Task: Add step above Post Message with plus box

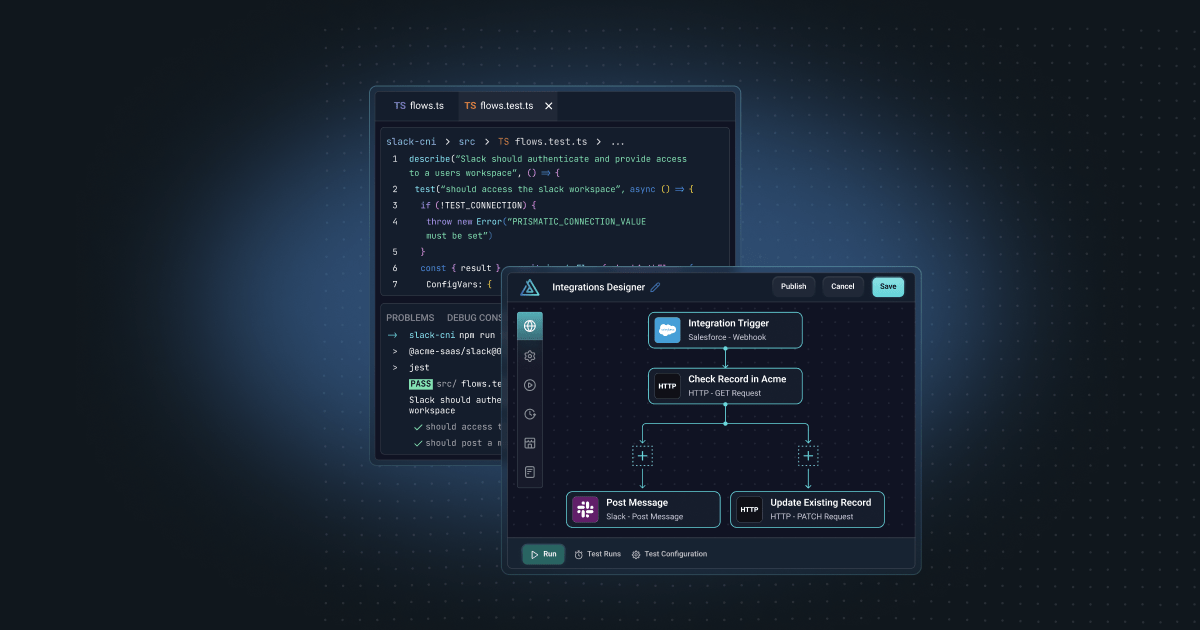Action: click(x=642, y=456)
